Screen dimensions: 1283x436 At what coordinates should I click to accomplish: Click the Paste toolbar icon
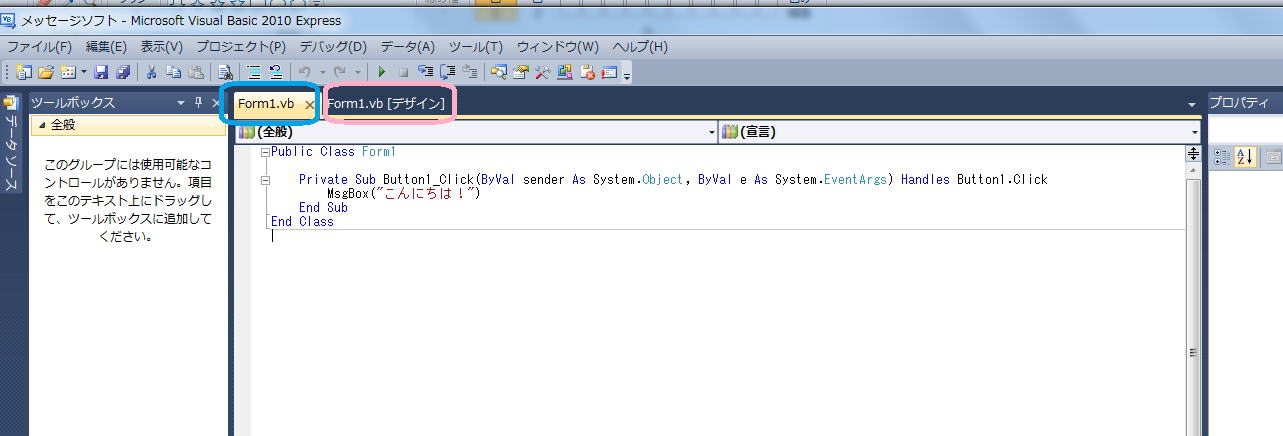click(x=196, y=72)
